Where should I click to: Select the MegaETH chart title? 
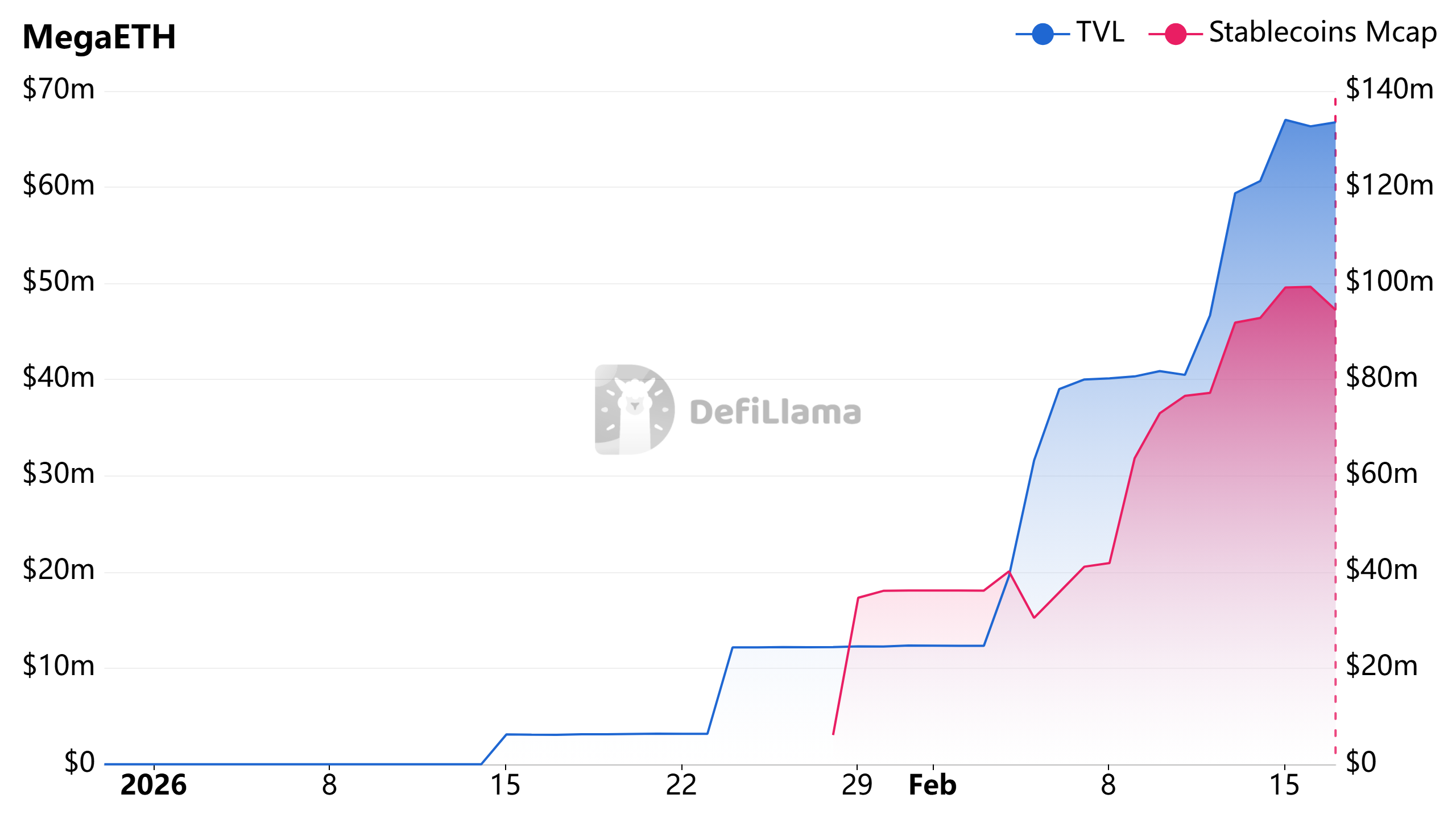pos(99,37)
